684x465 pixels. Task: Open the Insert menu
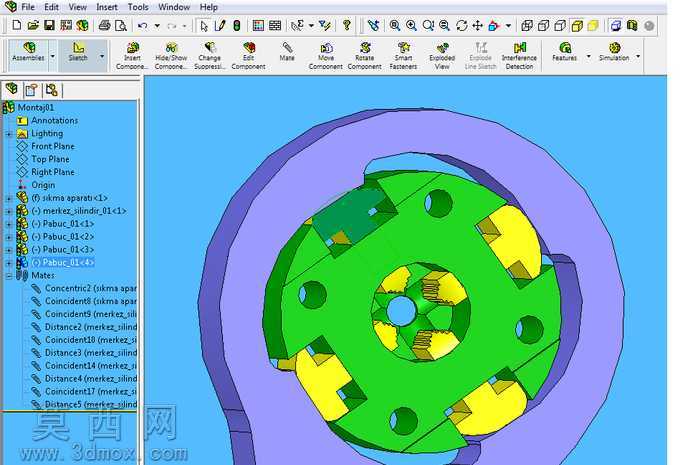[x=107, y=7]
